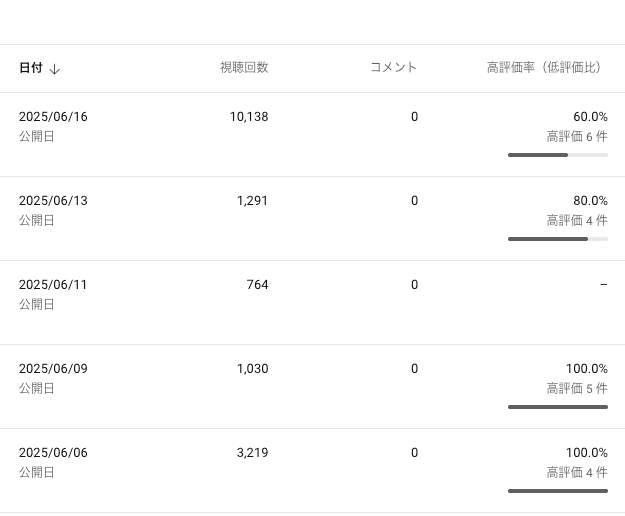
Task: Sort by 日付 column header
Action: (31, 68)
